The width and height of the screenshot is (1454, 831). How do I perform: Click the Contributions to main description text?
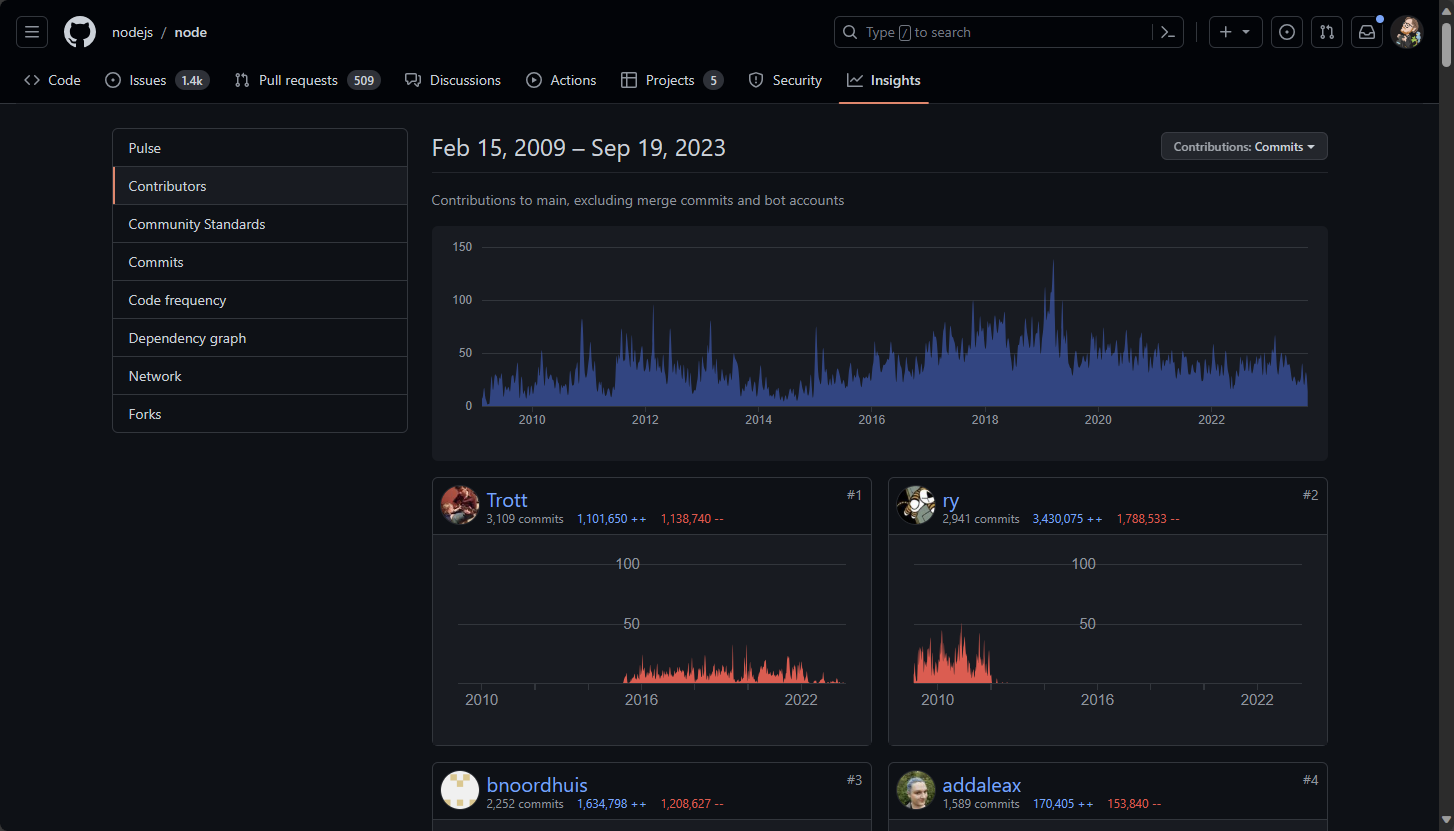[638, 200]
